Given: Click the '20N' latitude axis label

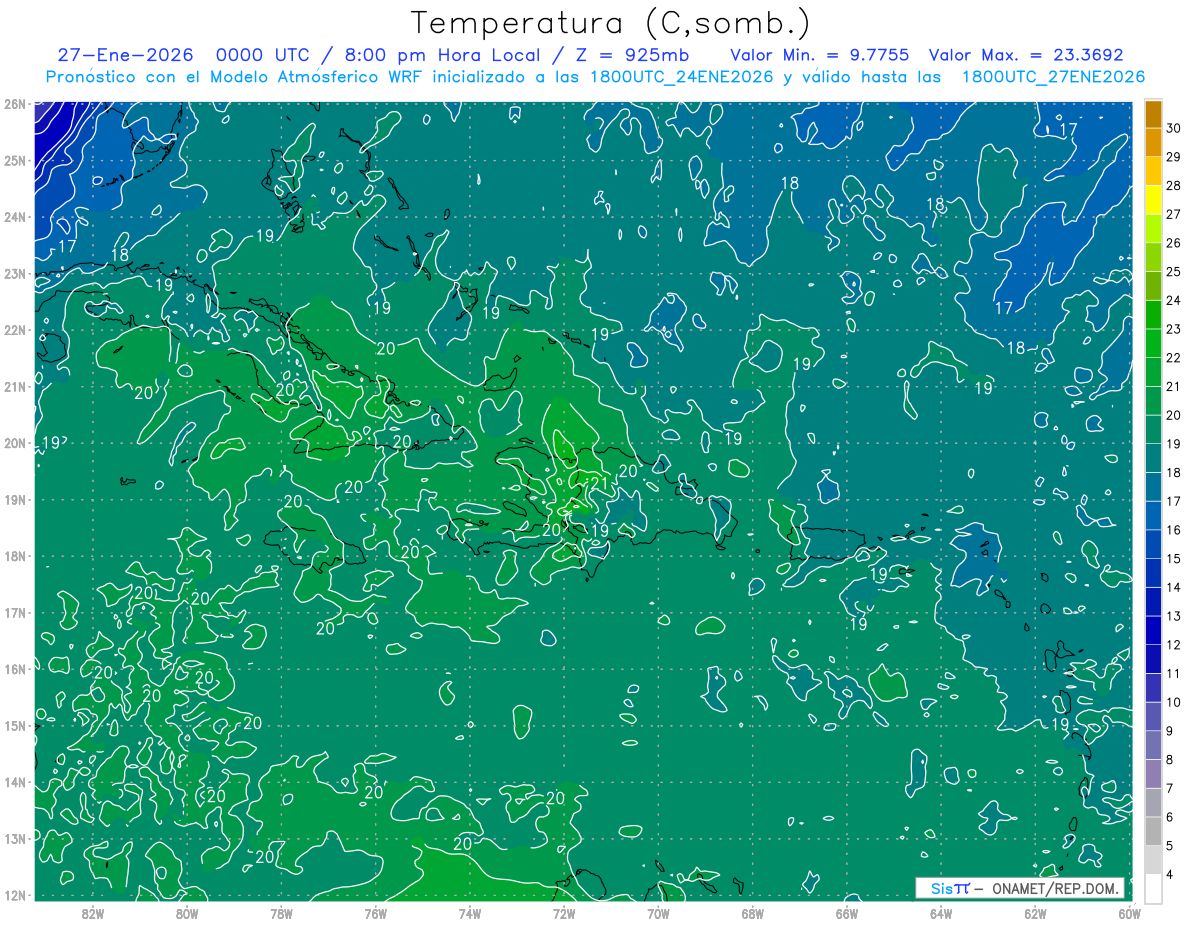Looking at the screenshot, I should (x=15, y=443).
